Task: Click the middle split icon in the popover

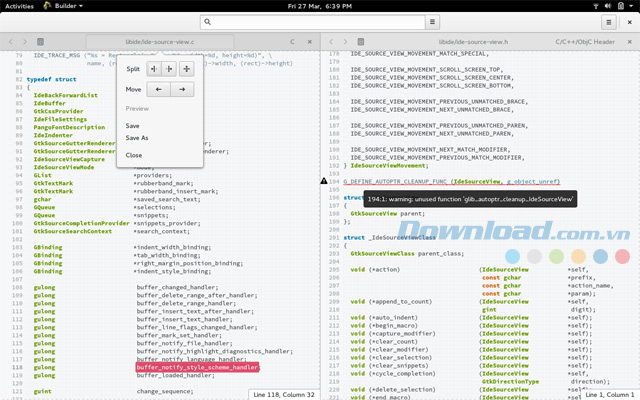Action: [x=170, y=69]
